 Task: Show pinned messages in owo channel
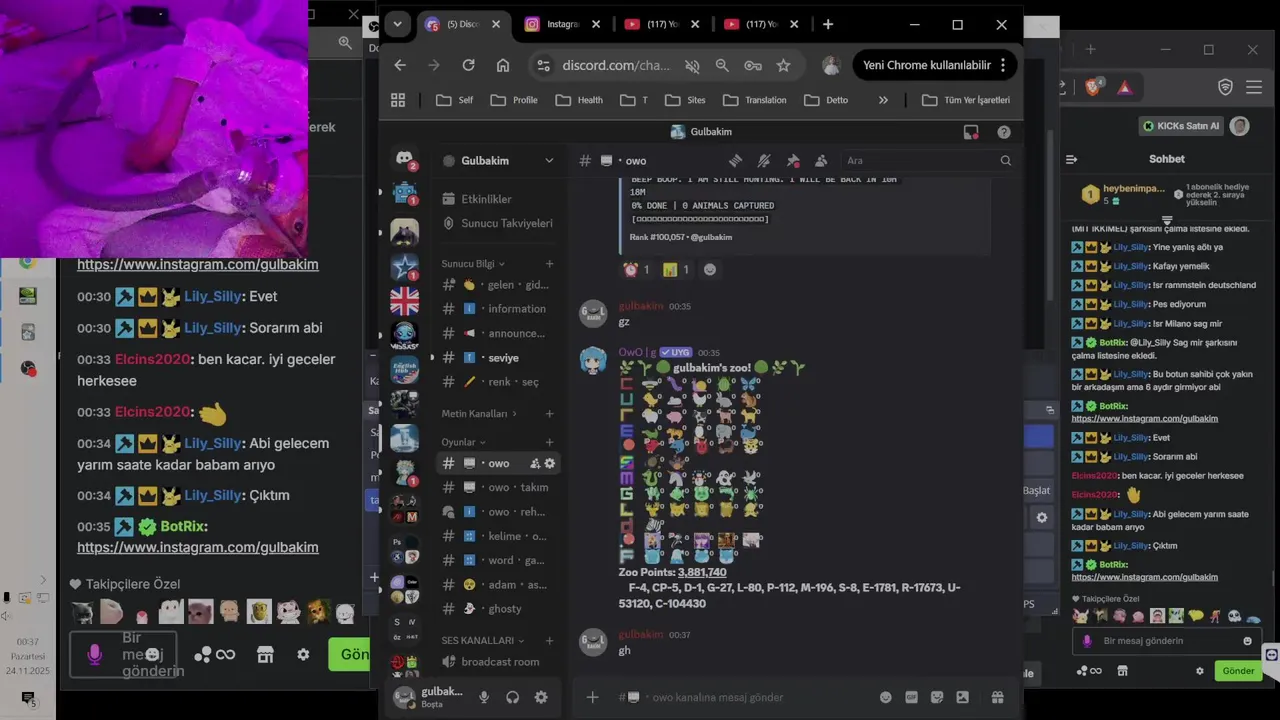pyautogui.click(x=793, y=160)
